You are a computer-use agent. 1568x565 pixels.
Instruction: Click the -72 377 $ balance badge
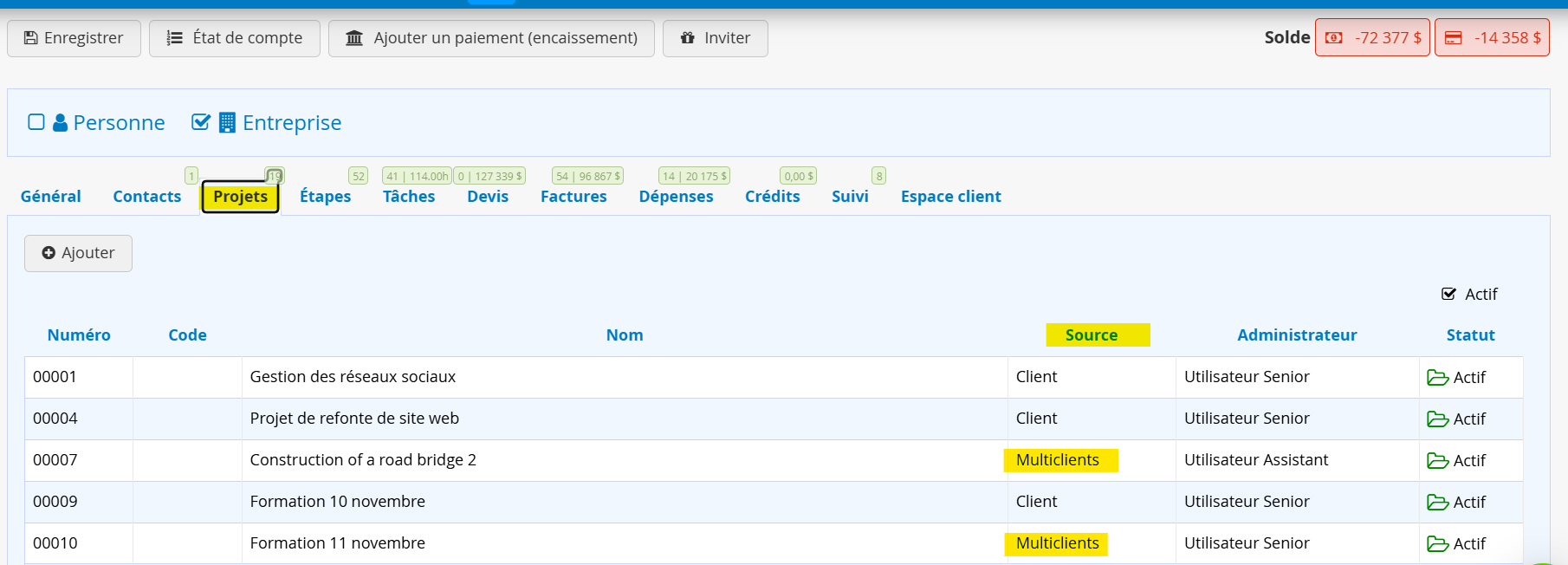pos(1372,37)
